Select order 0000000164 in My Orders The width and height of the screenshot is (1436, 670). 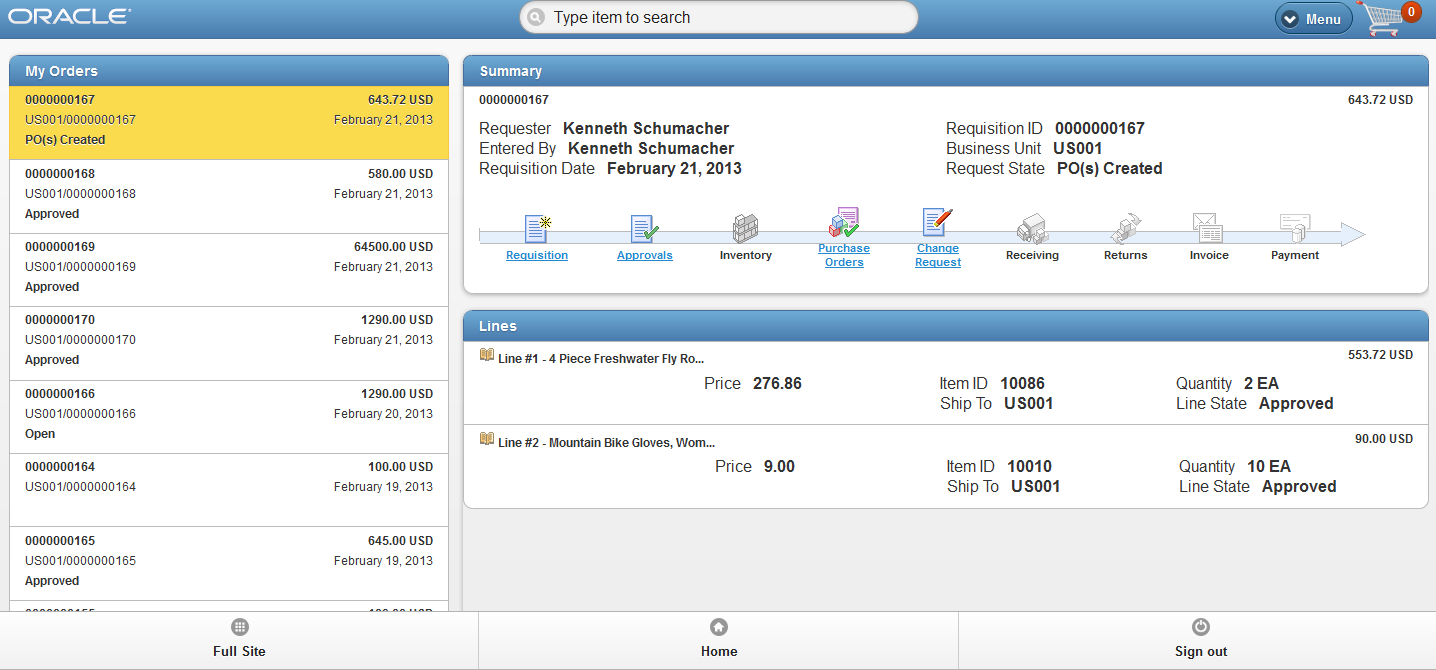pyautogui.click(x=229, y=490)
